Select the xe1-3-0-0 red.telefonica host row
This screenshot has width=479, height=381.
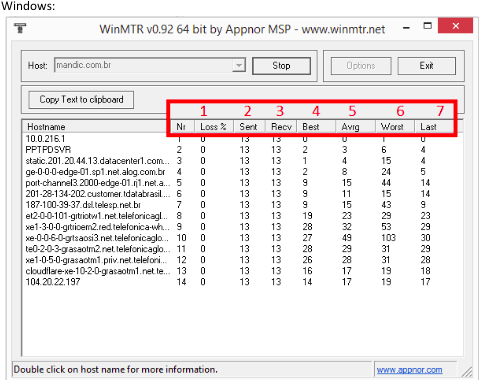pos(242,227)
